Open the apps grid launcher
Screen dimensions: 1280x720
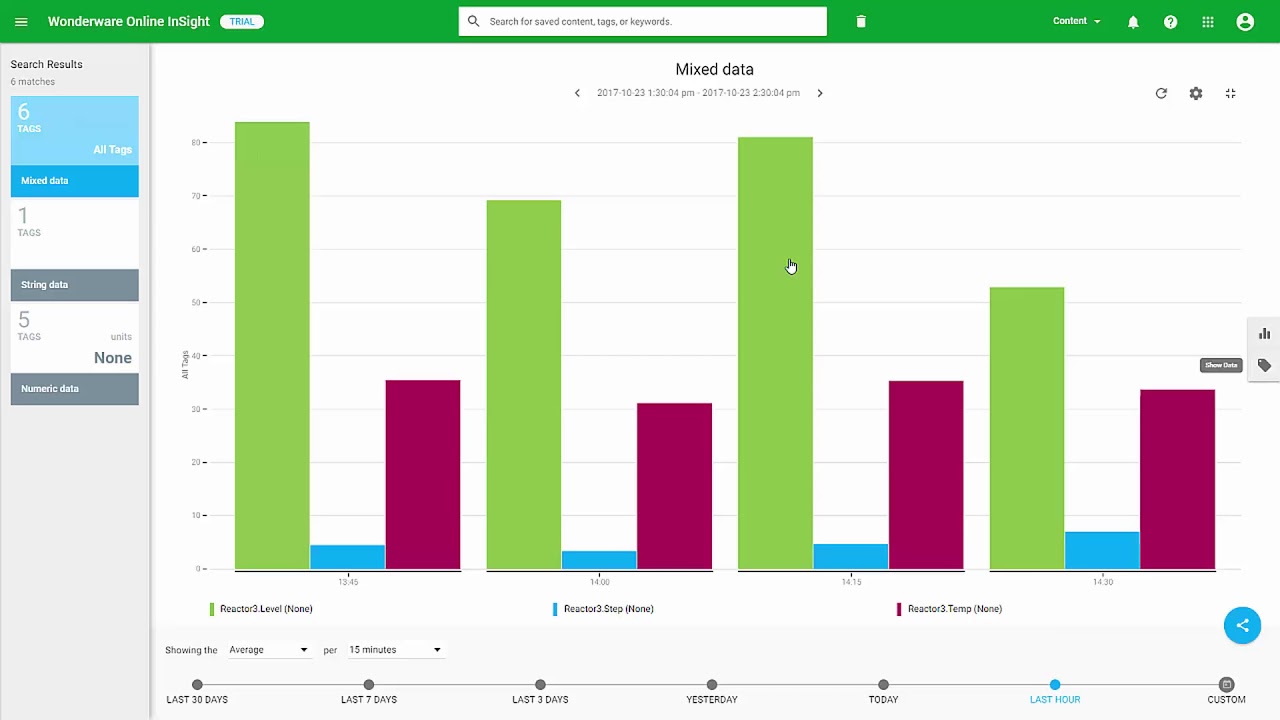1208,22
